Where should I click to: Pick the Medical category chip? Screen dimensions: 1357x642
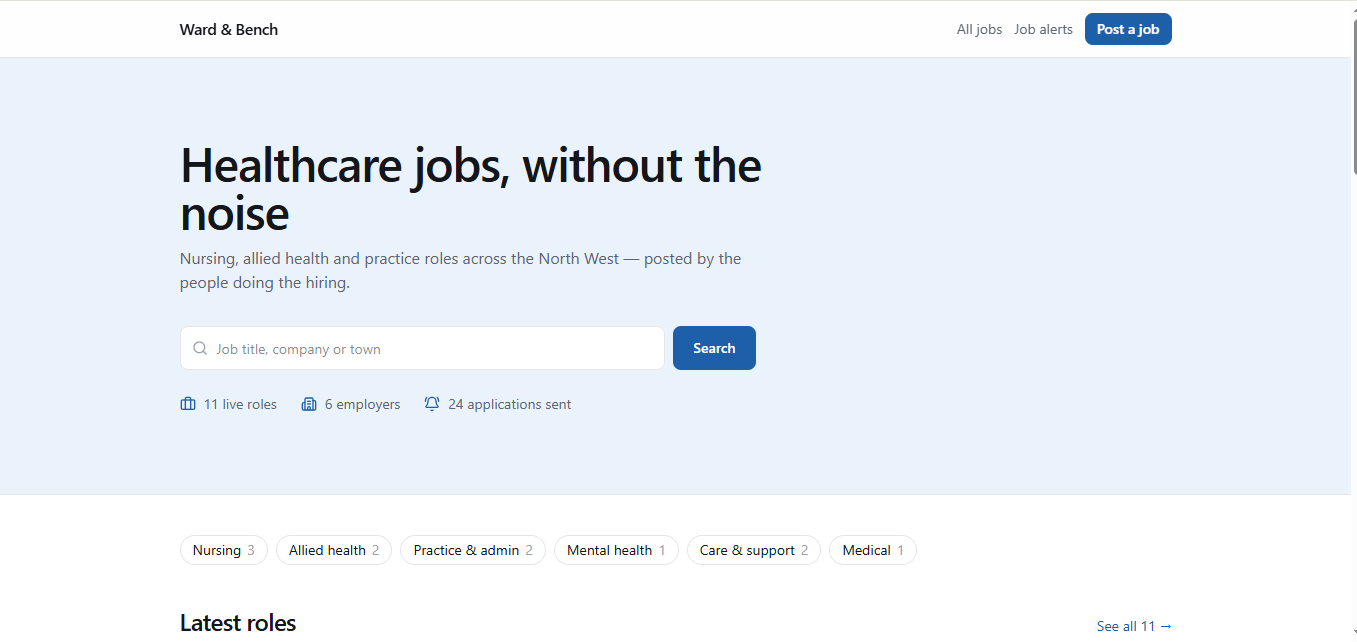873,550
